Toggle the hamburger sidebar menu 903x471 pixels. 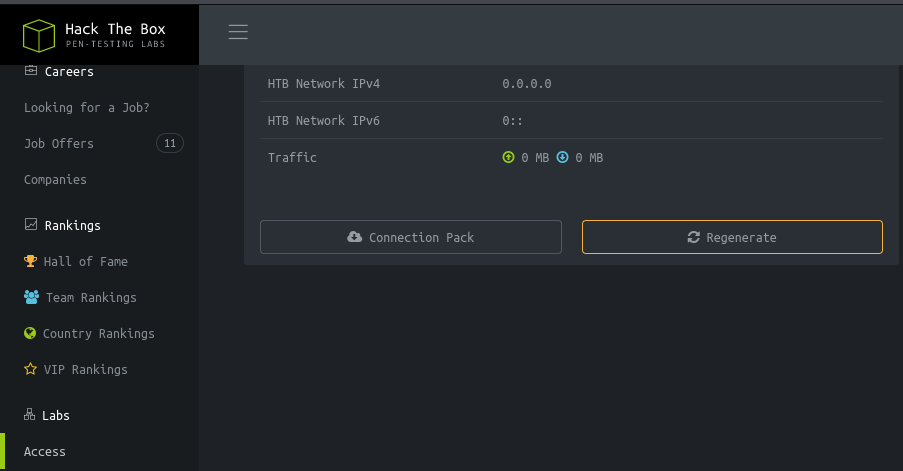[x=238, y=32]
